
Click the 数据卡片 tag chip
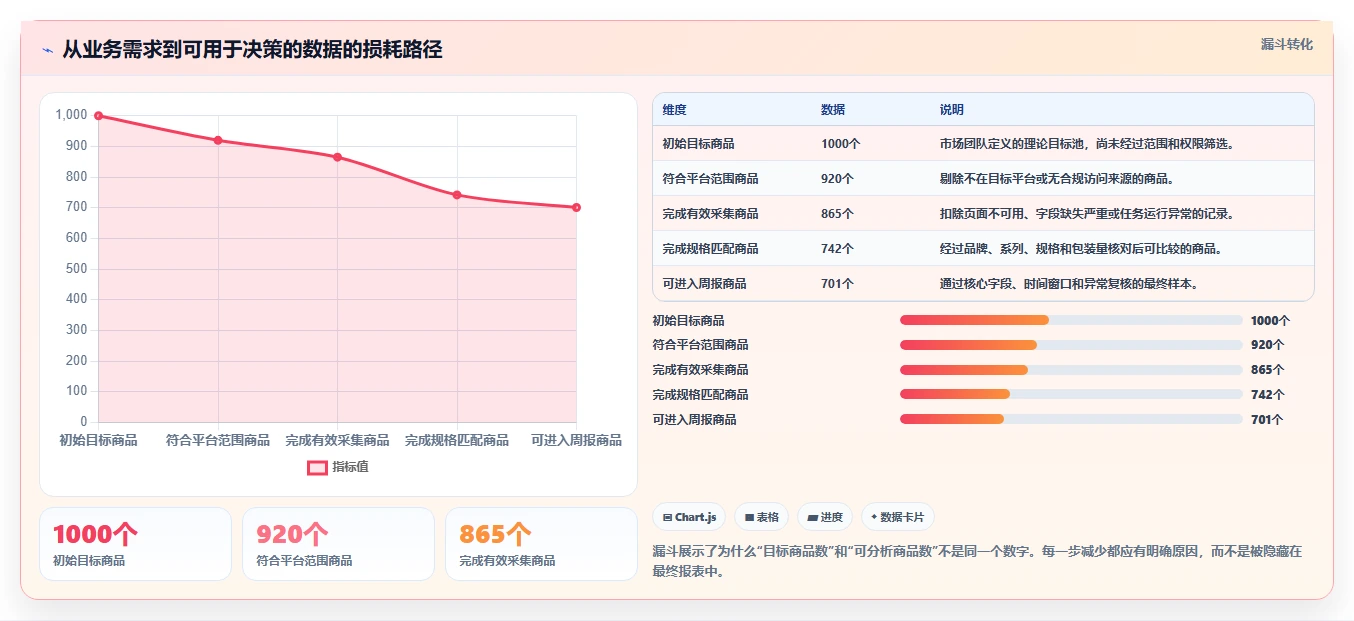pos(898,517)
